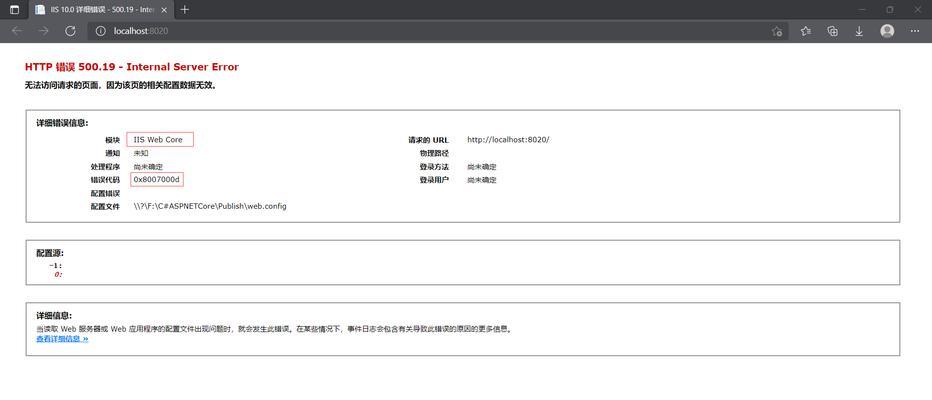Click the 无法访问请求的页面 description line
932x400 pixels.
[x=121, y=85]
